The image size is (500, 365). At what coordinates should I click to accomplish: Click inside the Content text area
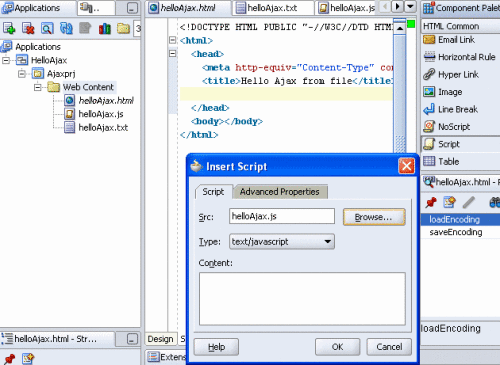302,299
